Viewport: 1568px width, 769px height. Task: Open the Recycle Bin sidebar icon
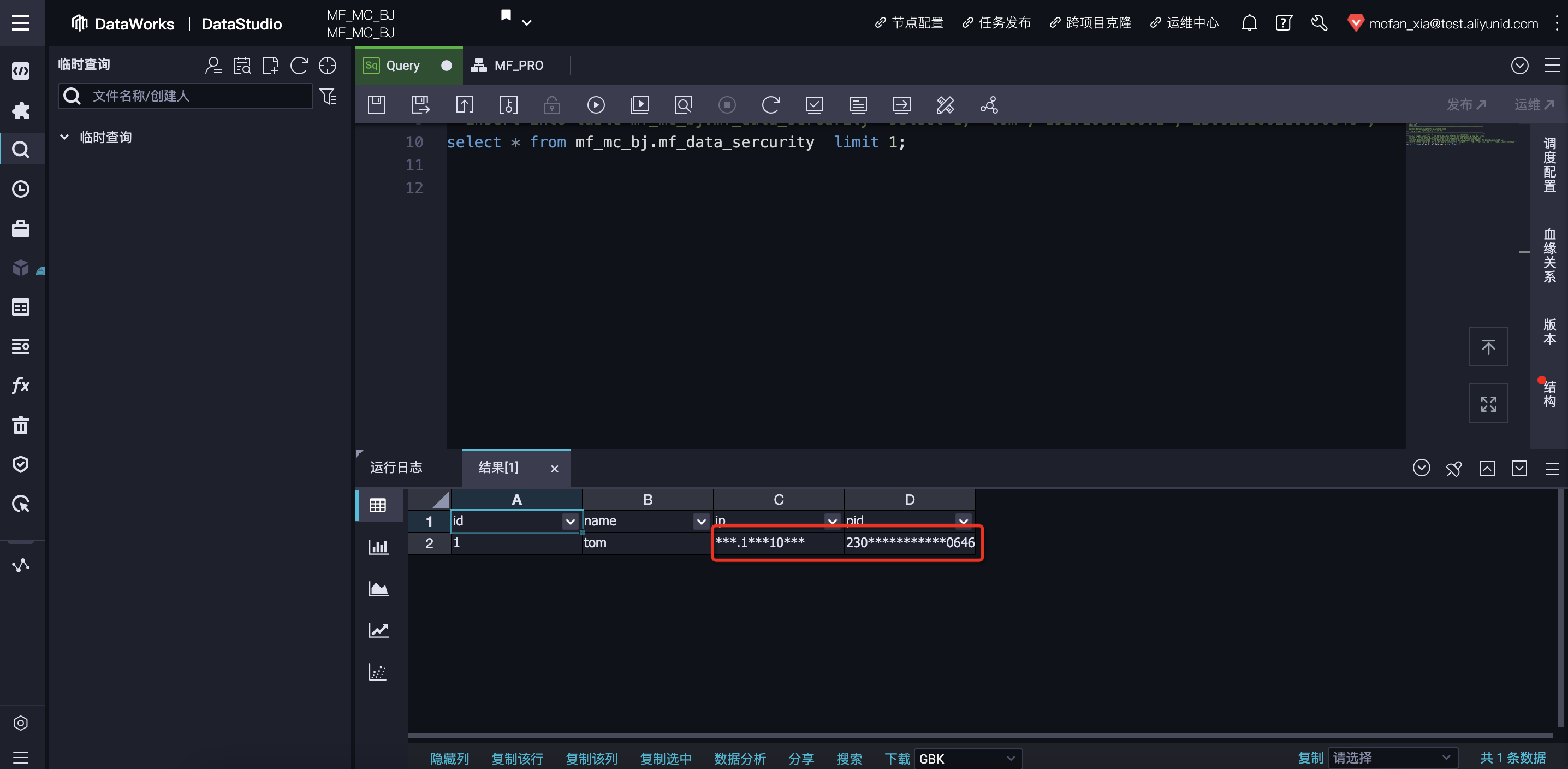click(21, 425)
